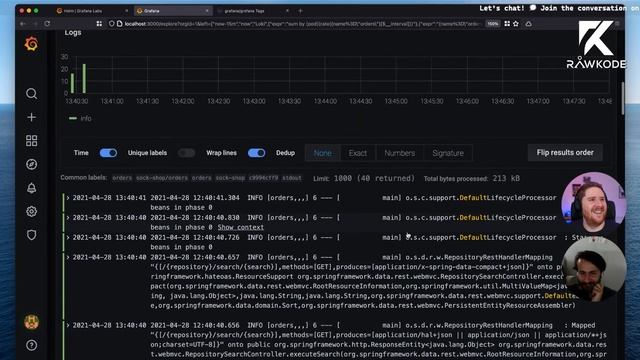
Task: Open the Help question mark icon
Action: click(31, 345)
